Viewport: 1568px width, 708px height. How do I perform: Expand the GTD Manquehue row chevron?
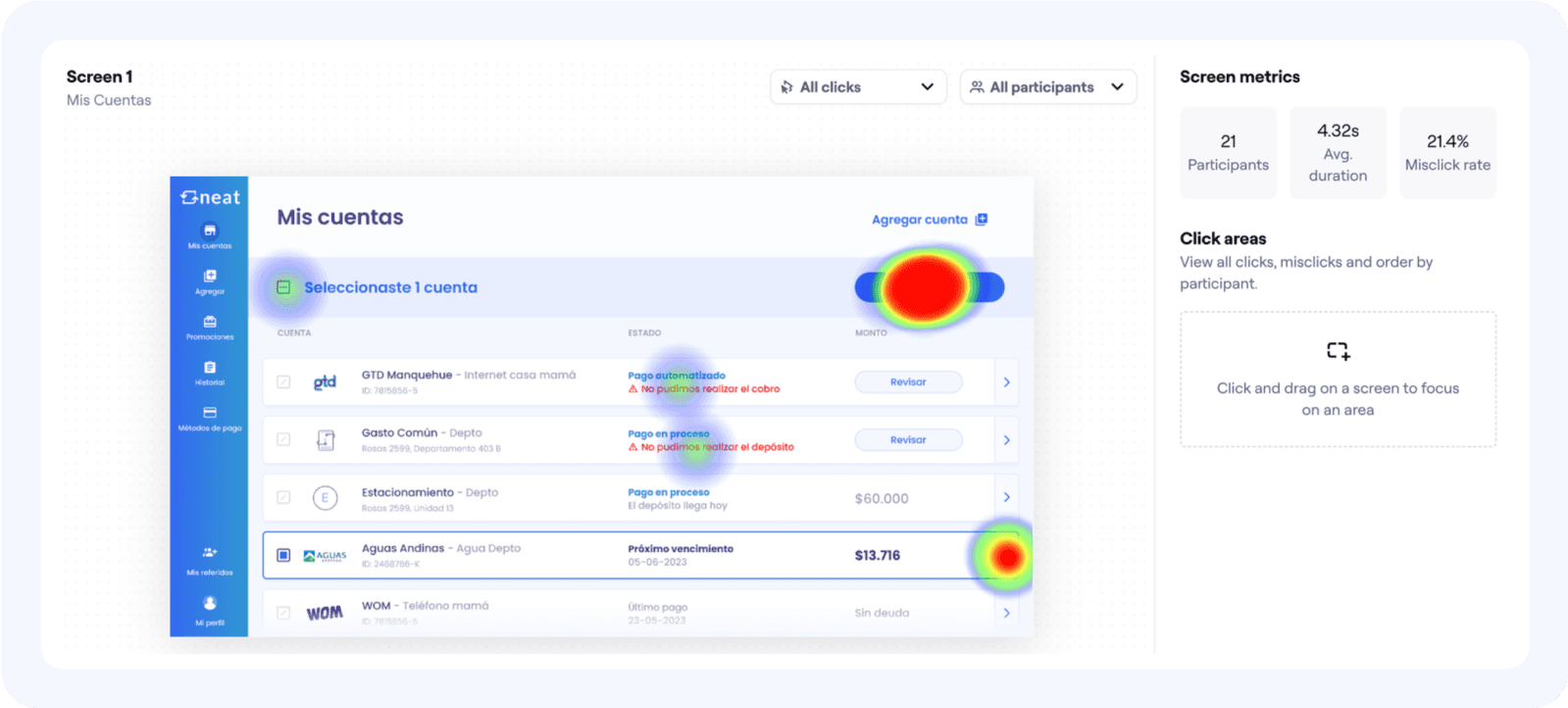pos(1006,382)
